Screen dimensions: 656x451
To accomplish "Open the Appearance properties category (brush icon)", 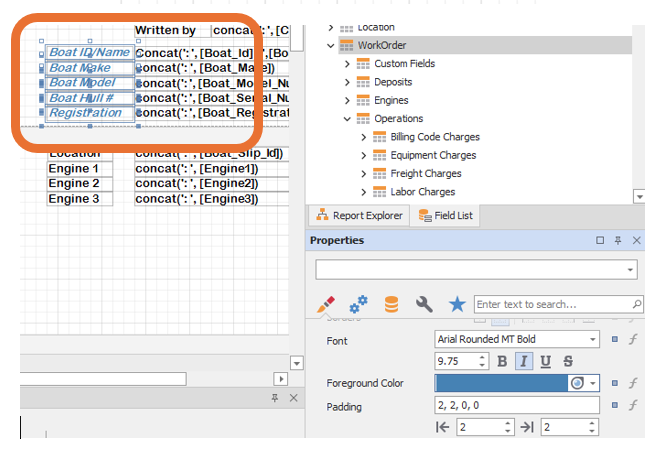I will 325,303.
